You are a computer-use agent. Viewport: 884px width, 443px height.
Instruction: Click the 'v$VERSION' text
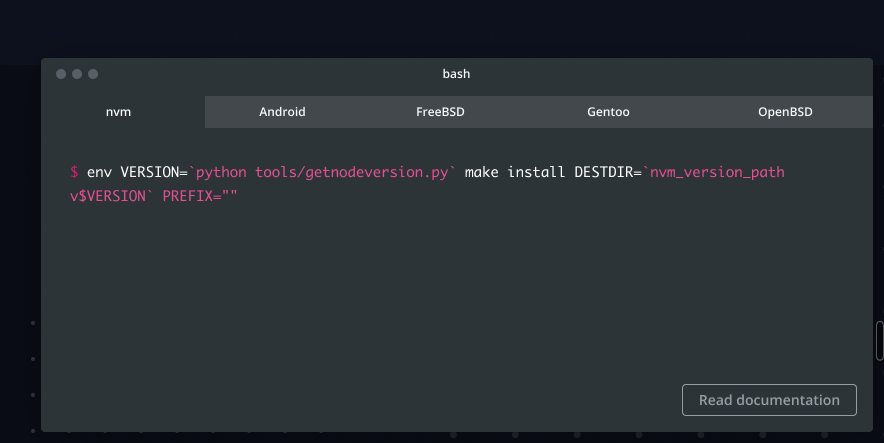tap(108, 196)
